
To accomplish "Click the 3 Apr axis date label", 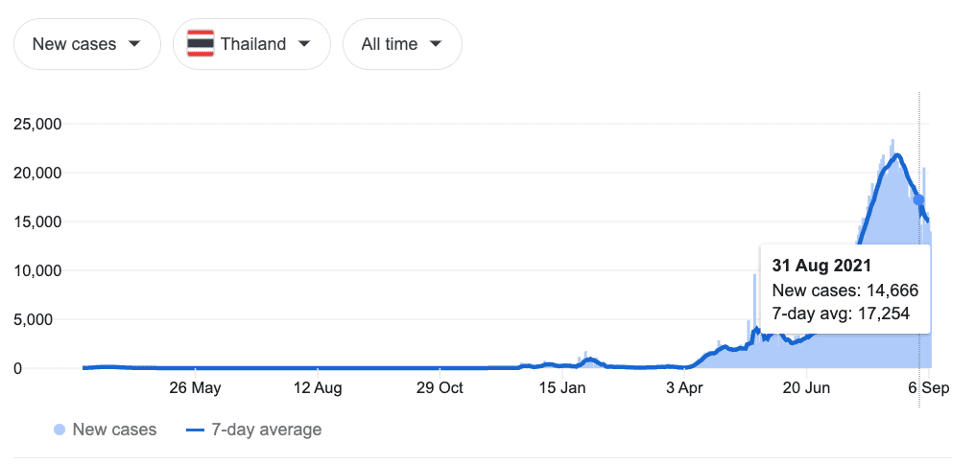I will coord(684,389).
